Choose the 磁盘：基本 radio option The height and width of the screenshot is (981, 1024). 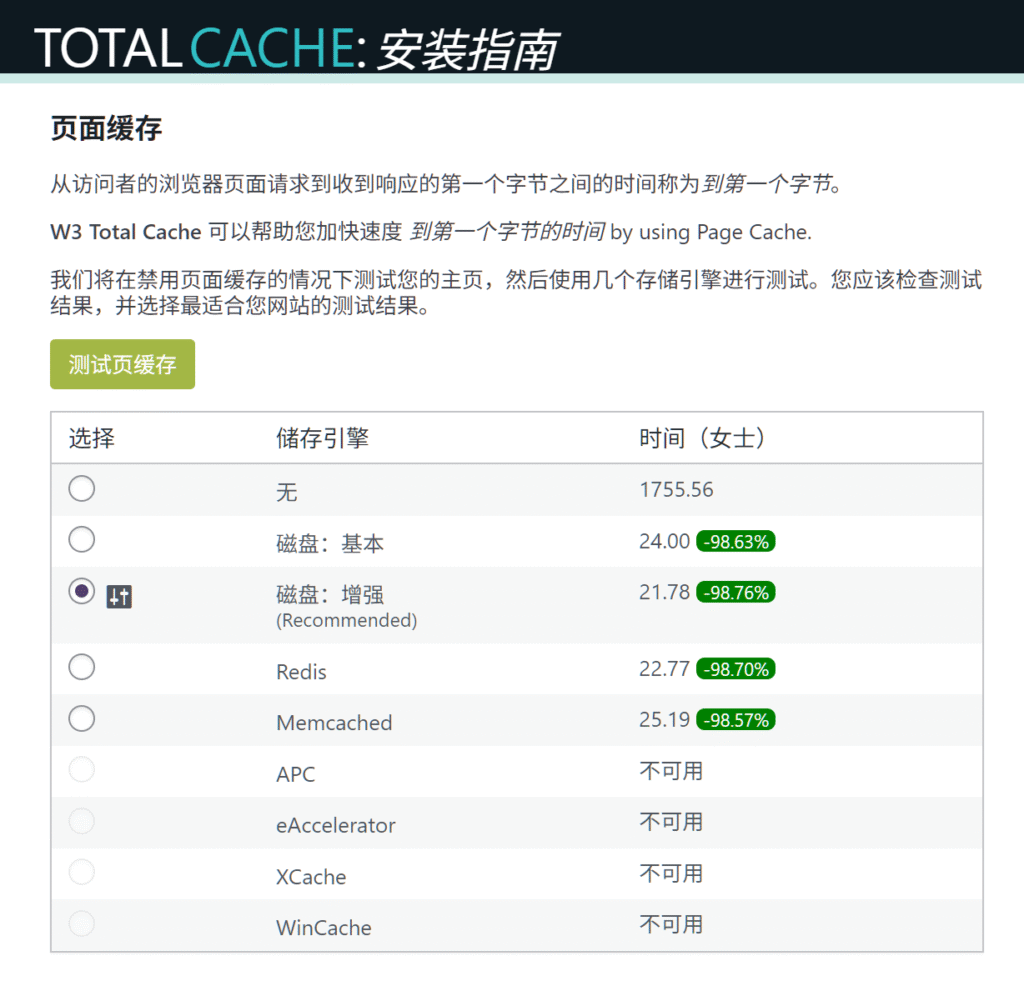click(x=82, y=540)
